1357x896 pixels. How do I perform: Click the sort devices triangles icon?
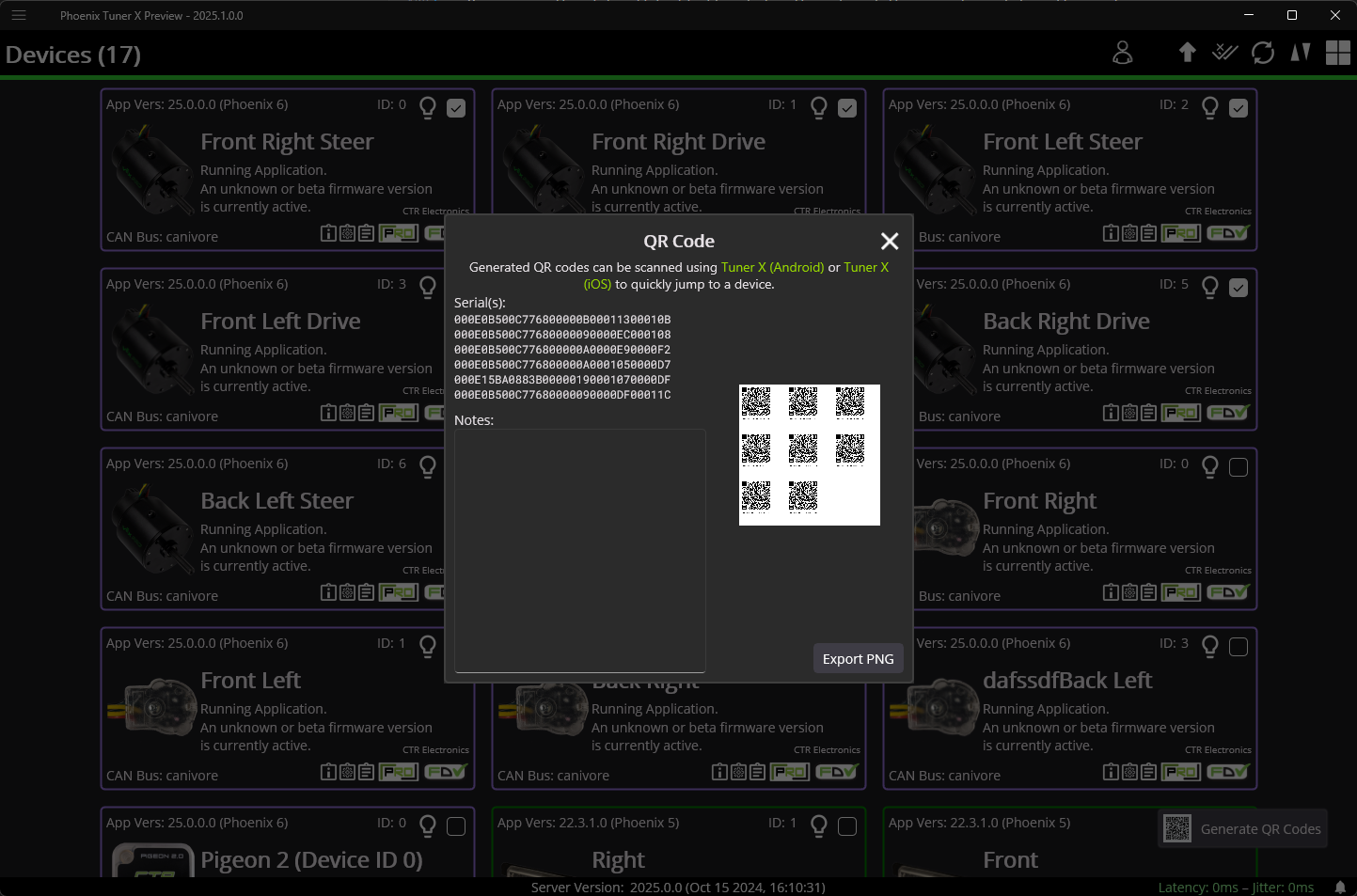pyautogui.click(x=1301, y=53)
